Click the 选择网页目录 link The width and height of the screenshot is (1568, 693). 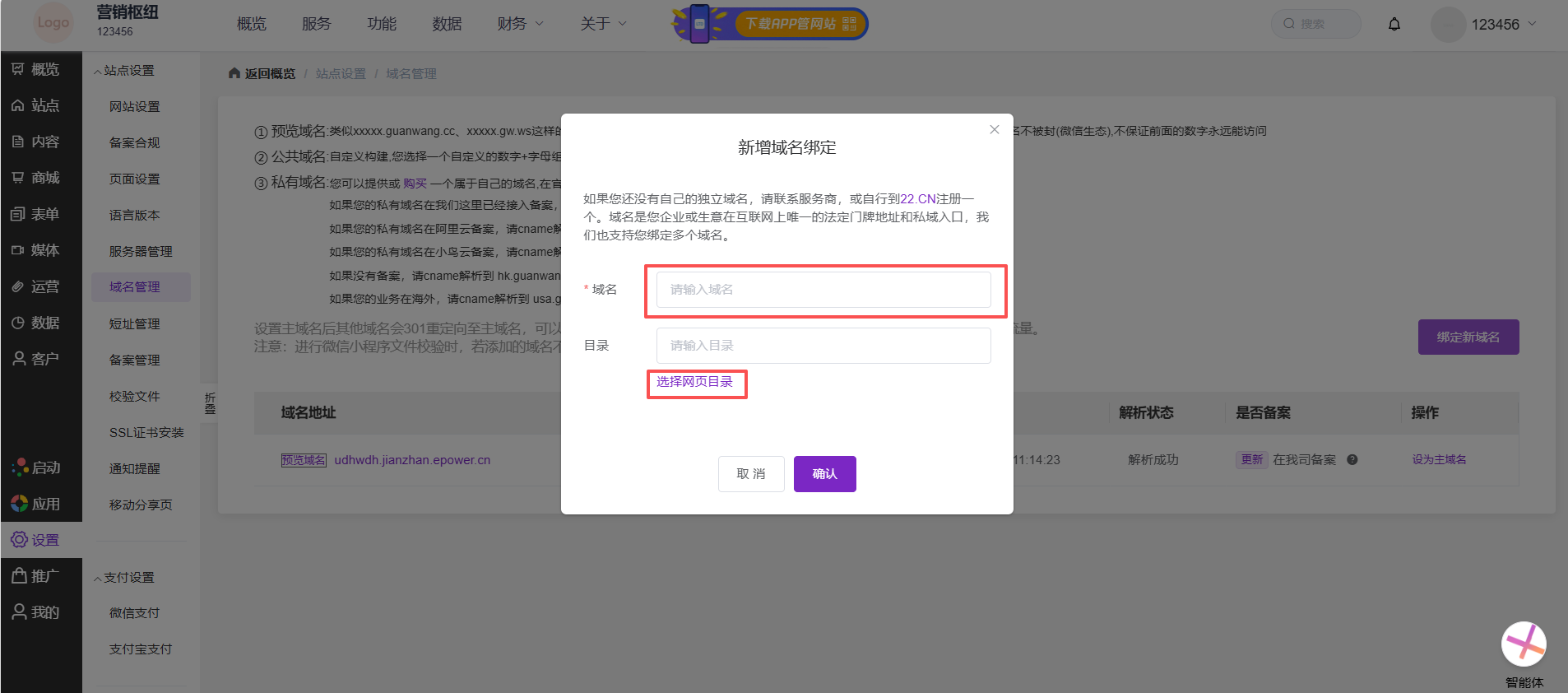[694, 382]
